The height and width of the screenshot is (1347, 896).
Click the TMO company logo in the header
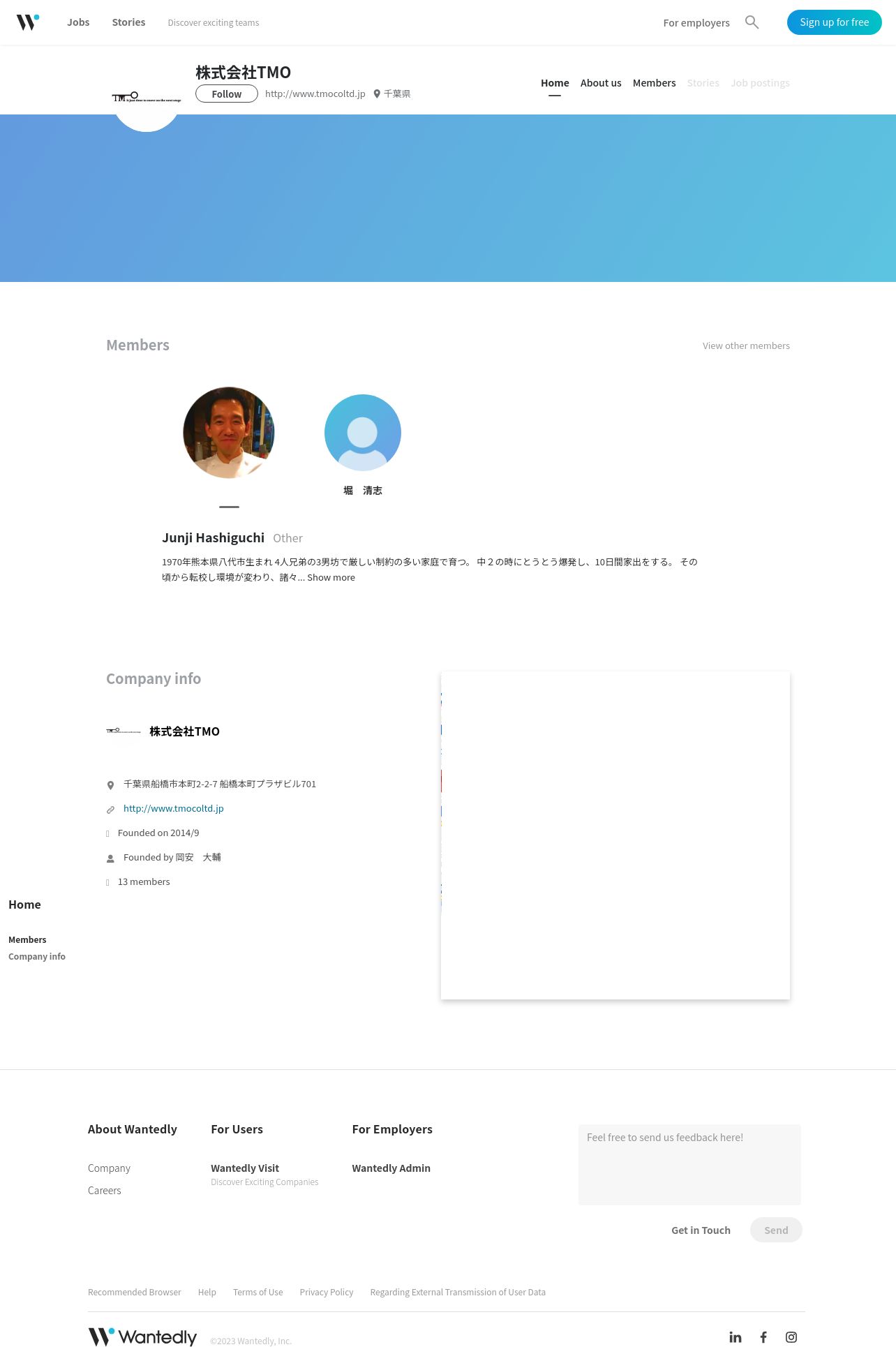[x=147, y=97]
